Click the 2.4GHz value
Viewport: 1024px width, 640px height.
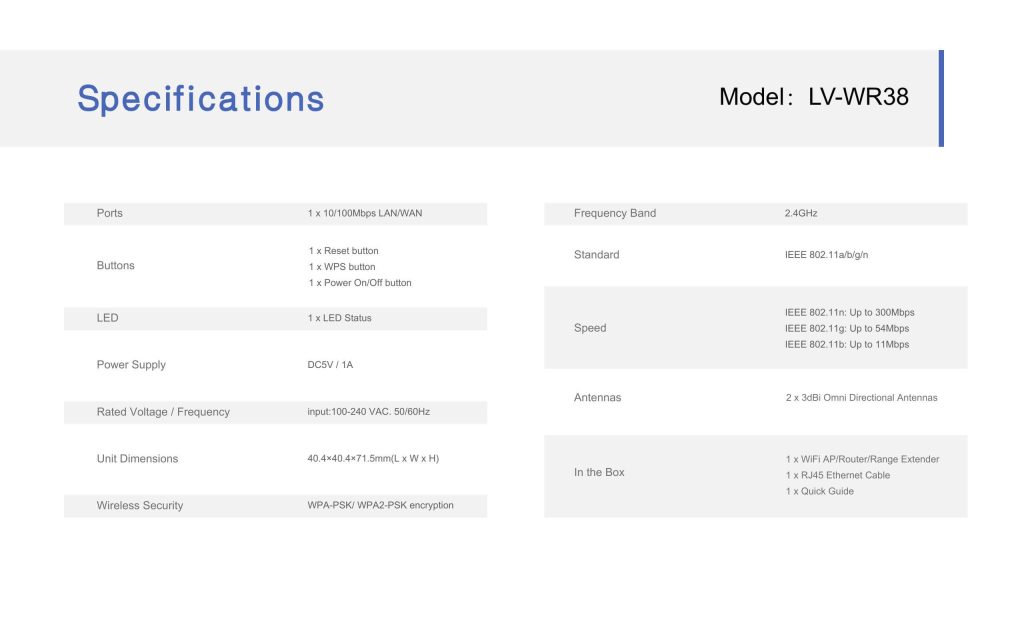(x=801, y=214)
